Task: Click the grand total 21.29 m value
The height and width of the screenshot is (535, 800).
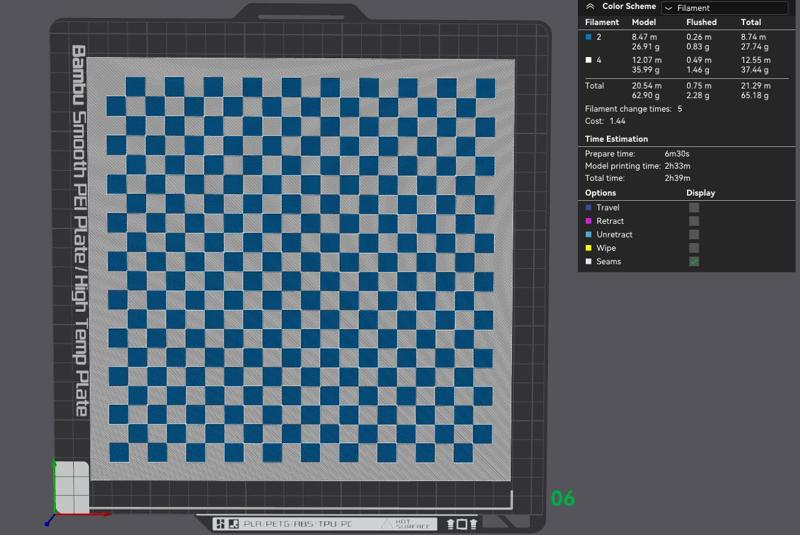Action: click(x=756, y=86)
